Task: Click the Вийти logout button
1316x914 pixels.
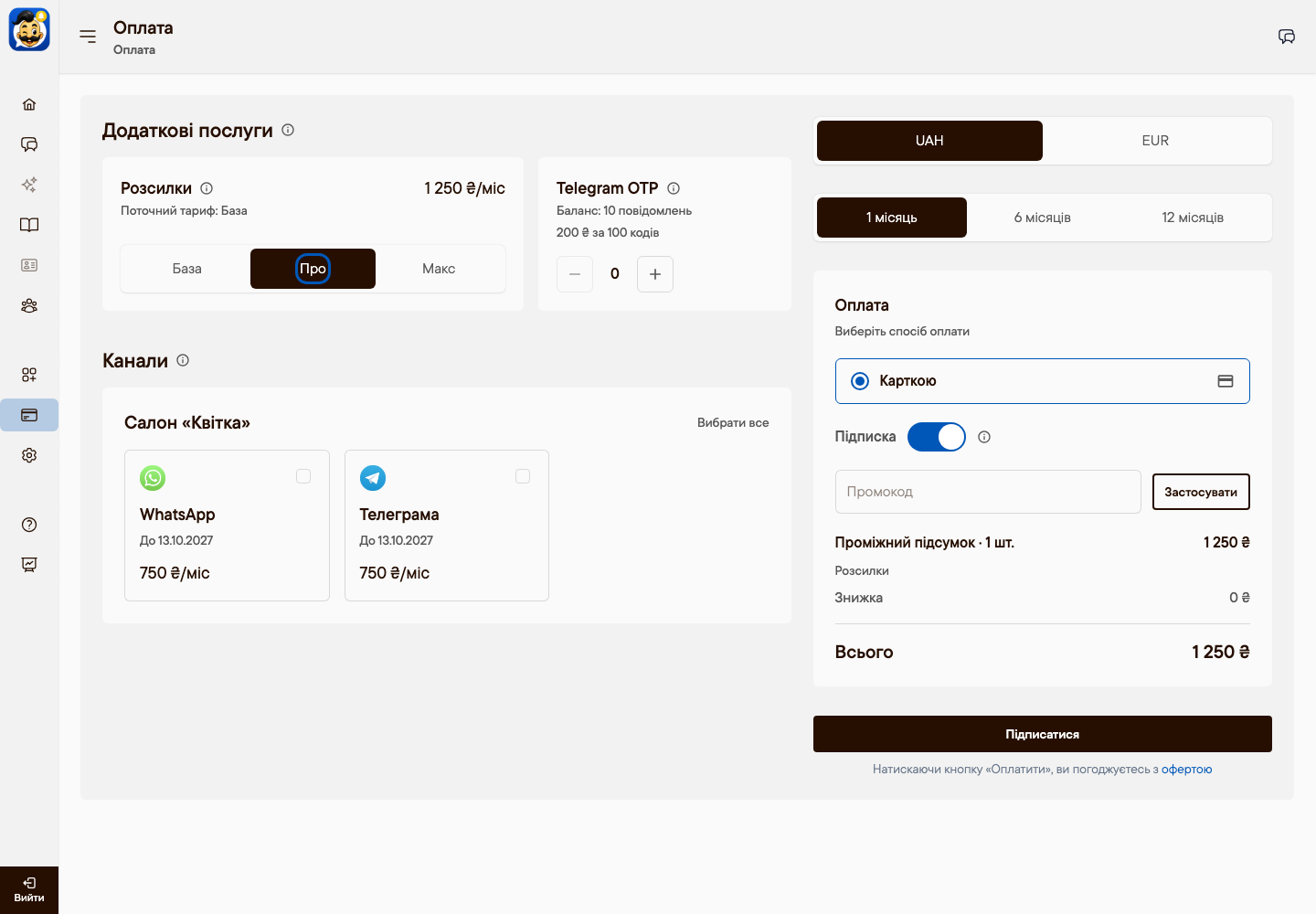Action: coord(29,890)
